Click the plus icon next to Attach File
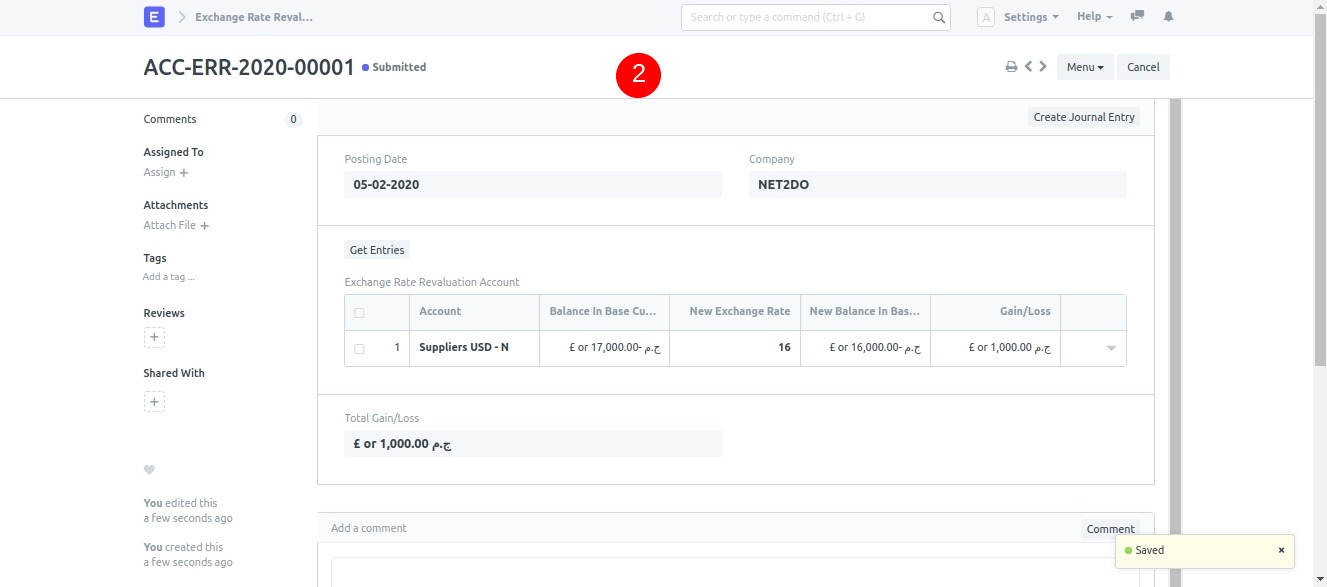This screenshot has height=587, width=1327. 204,226
